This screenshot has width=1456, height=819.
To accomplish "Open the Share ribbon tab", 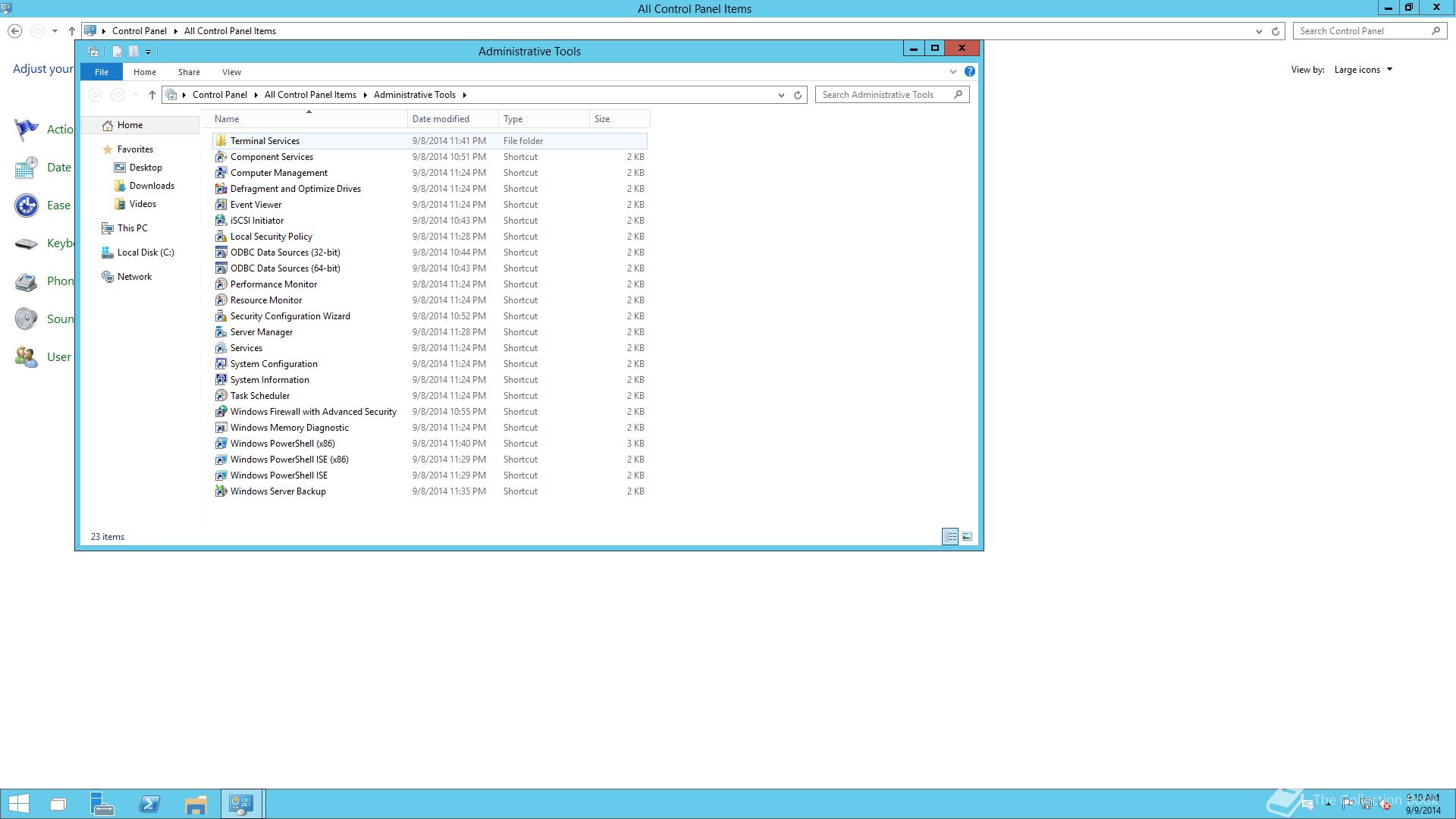I will click(189, 72).
